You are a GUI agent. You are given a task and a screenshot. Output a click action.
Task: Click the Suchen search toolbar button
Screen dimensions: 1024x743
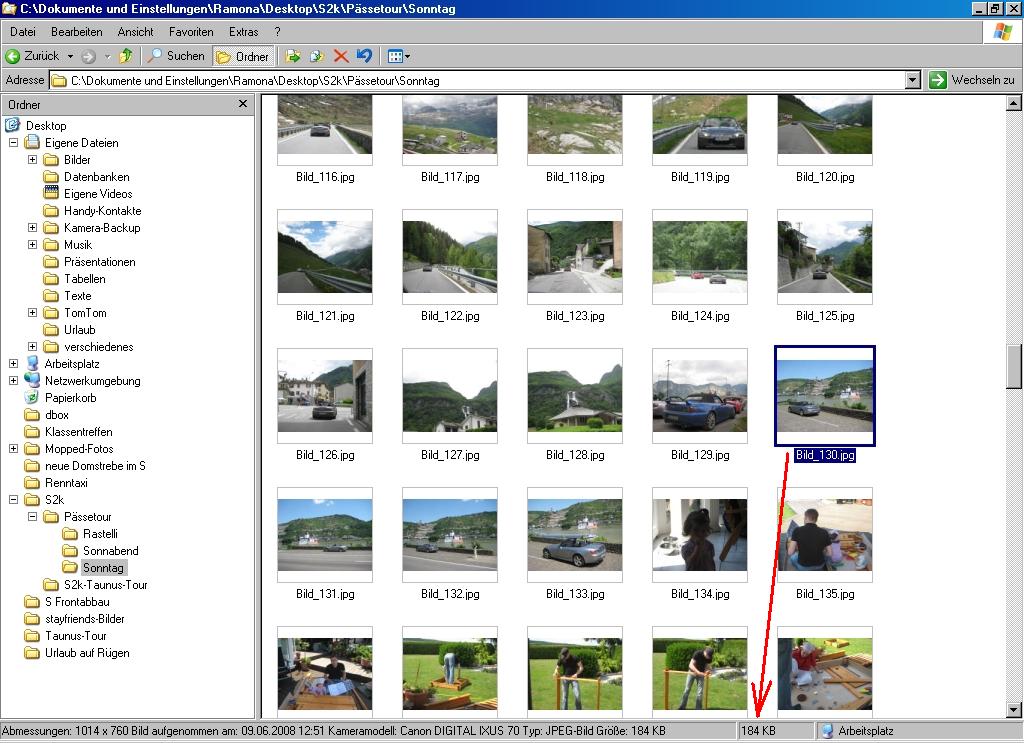coord(175,57)
